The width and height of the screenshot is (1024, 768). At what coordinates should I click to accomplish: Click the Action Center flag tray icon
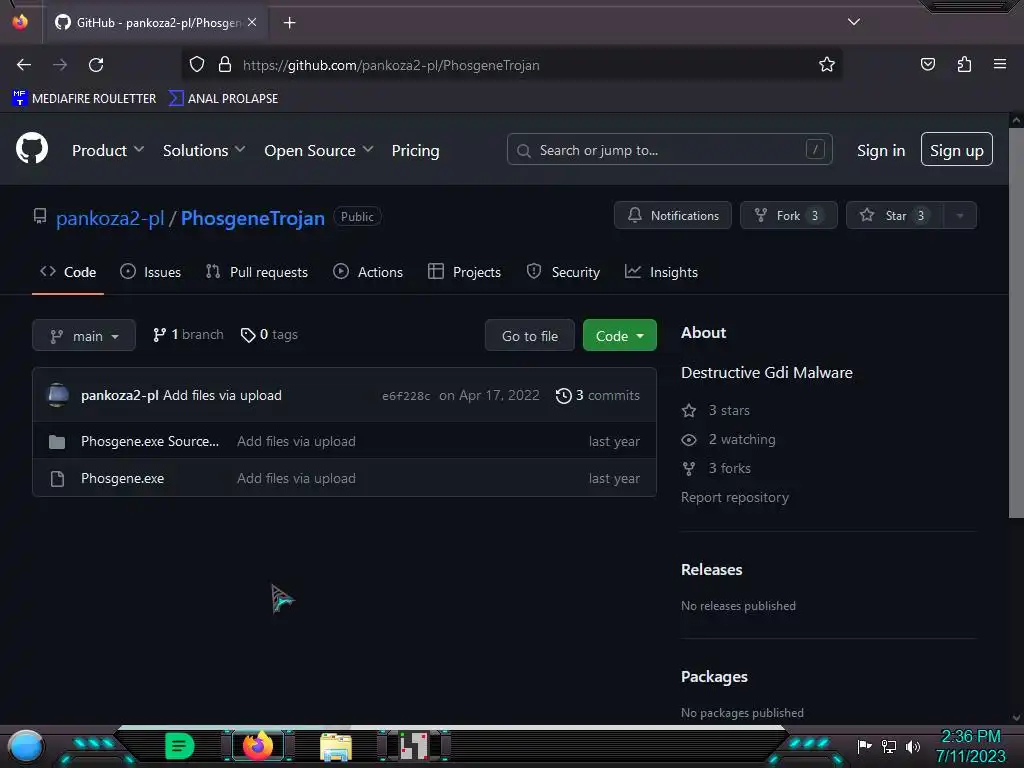click(x=864, y=746)
